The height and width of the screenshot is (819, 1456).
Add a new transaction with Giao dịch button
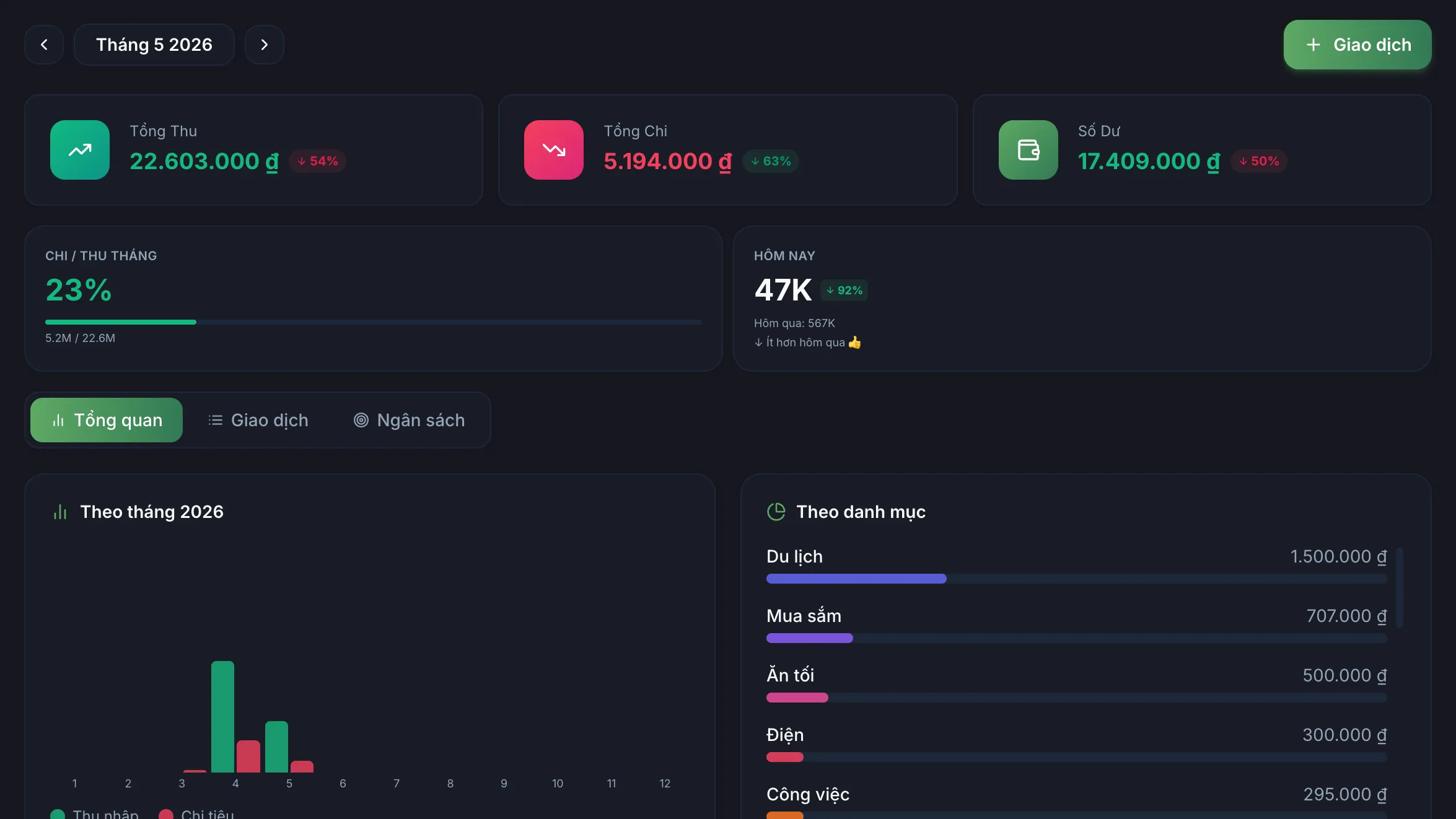pyautogui.click(x=1357, y=45)
